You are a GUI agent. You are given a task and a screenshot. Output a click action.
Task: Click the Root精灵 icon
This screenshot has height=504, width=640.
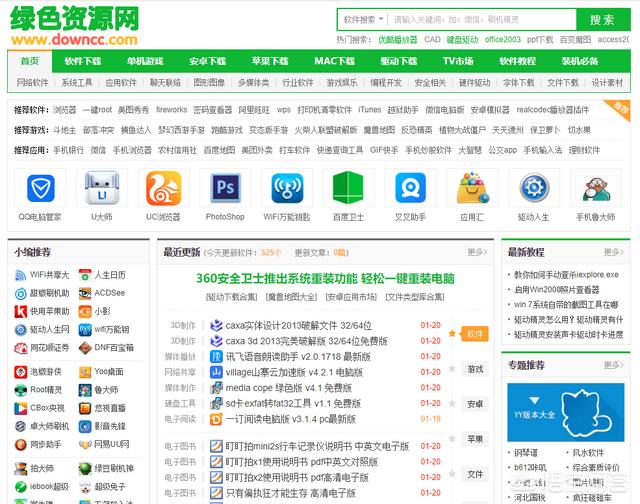(x=20, y=390)
